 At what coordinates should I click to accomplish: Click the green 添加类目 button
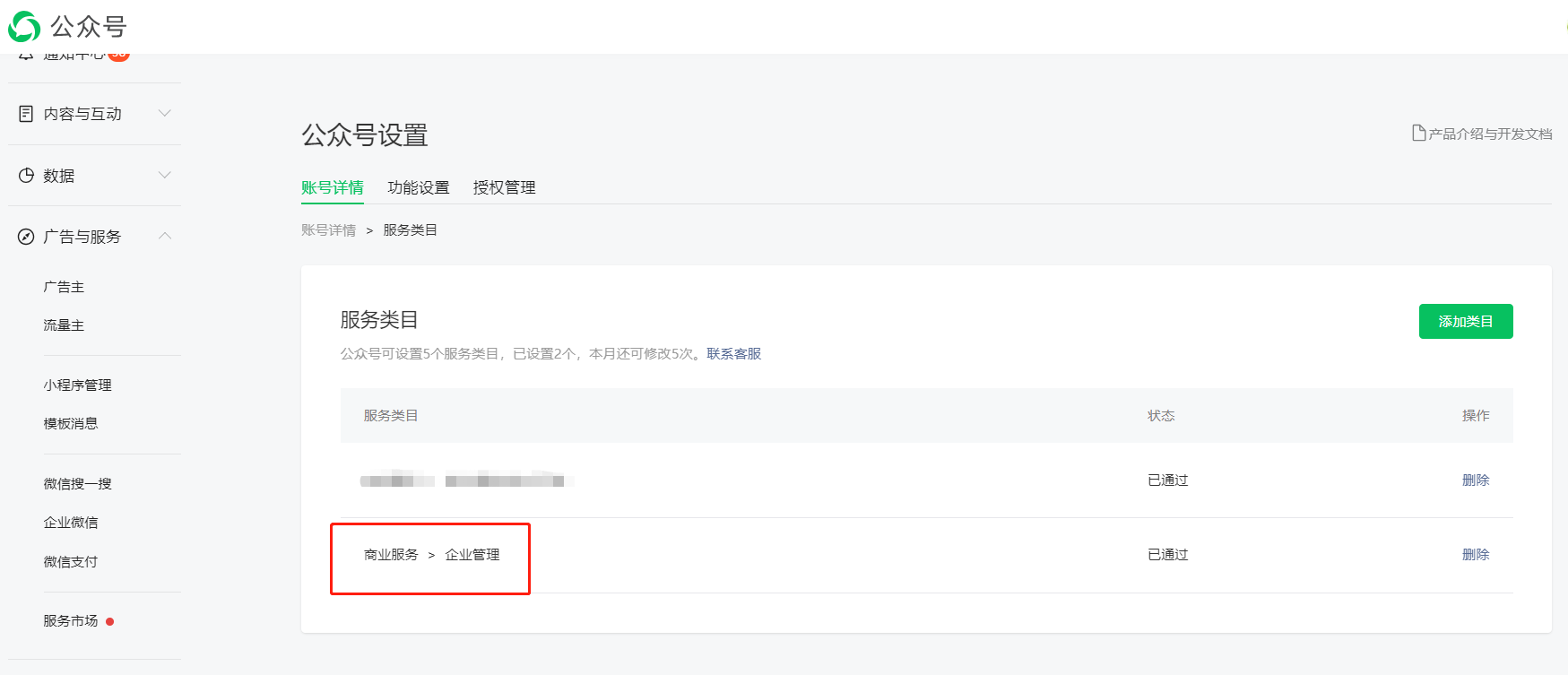[1466, 322]
